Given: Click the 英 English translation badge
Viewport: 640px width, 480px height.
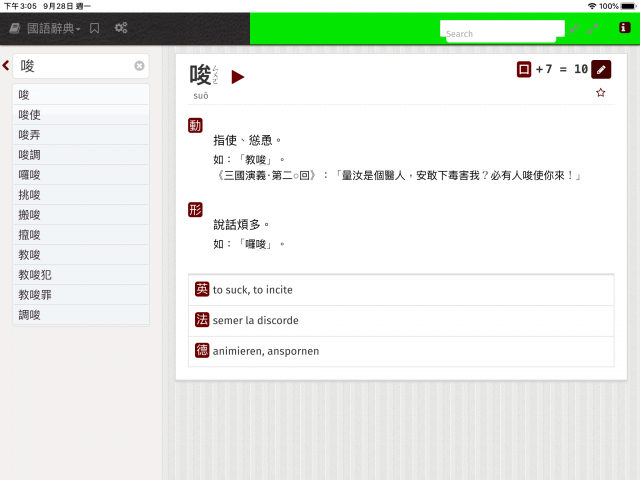Looking at the screenshot, I should [202, 289].
